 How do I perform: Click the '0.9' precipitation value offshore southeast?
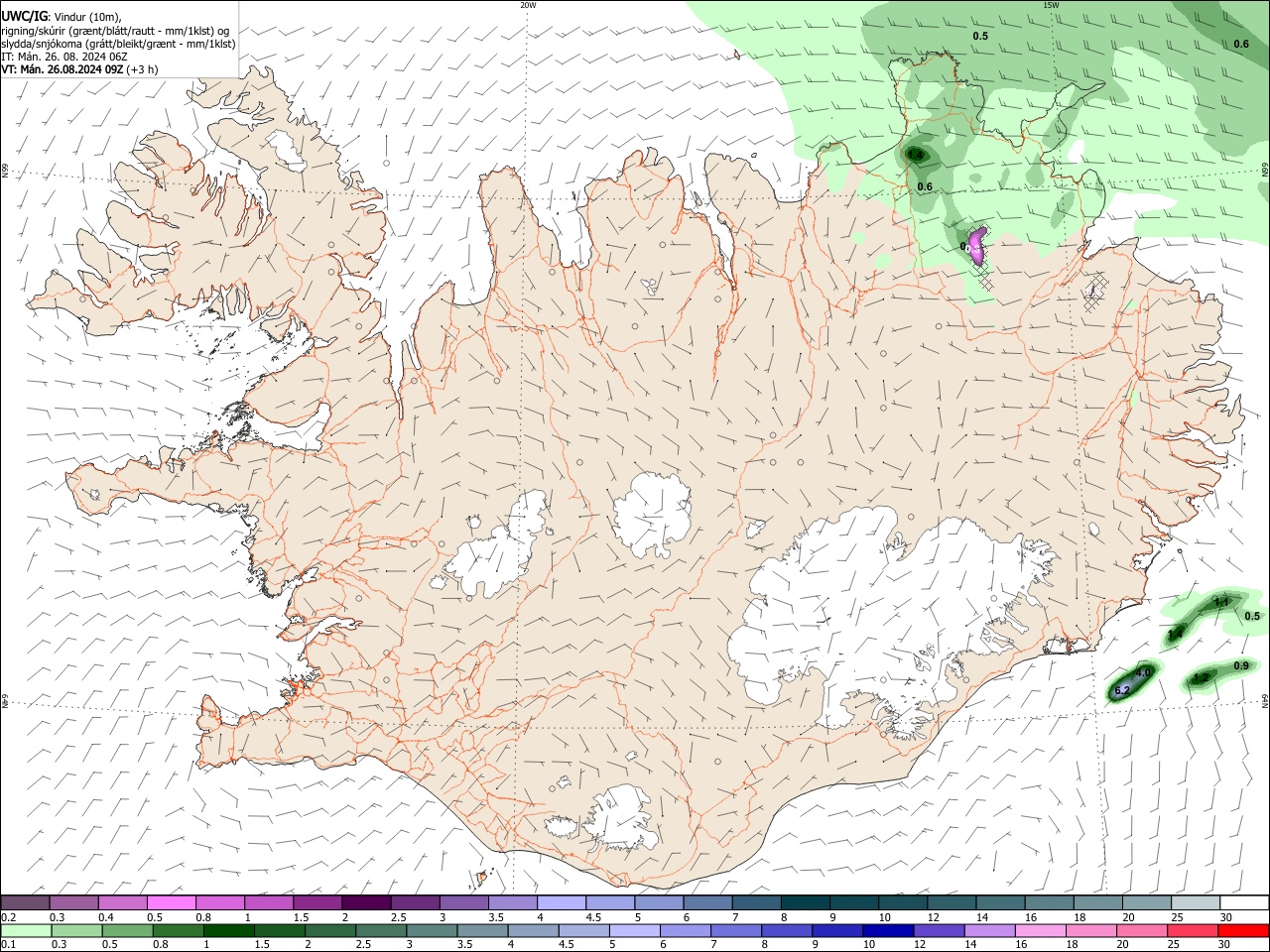pos(1241,665)
